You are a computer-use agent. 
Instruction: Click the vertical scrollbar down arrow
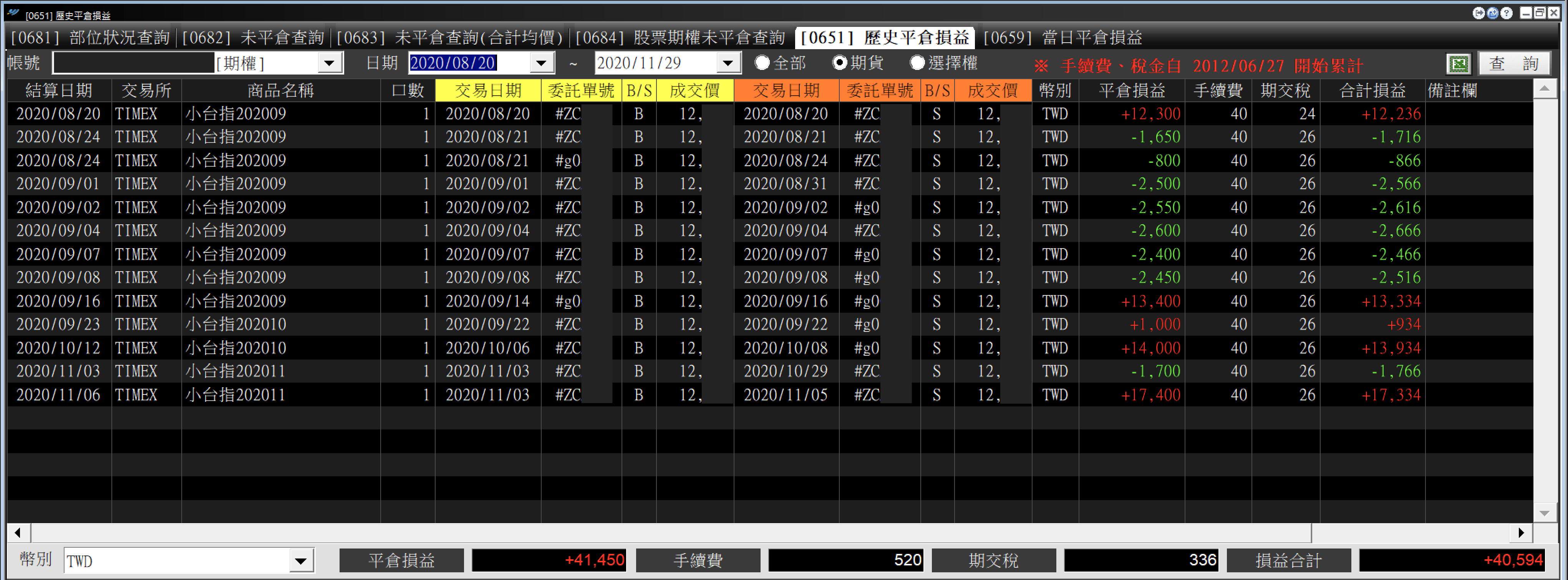click(x=1544, y=513)
